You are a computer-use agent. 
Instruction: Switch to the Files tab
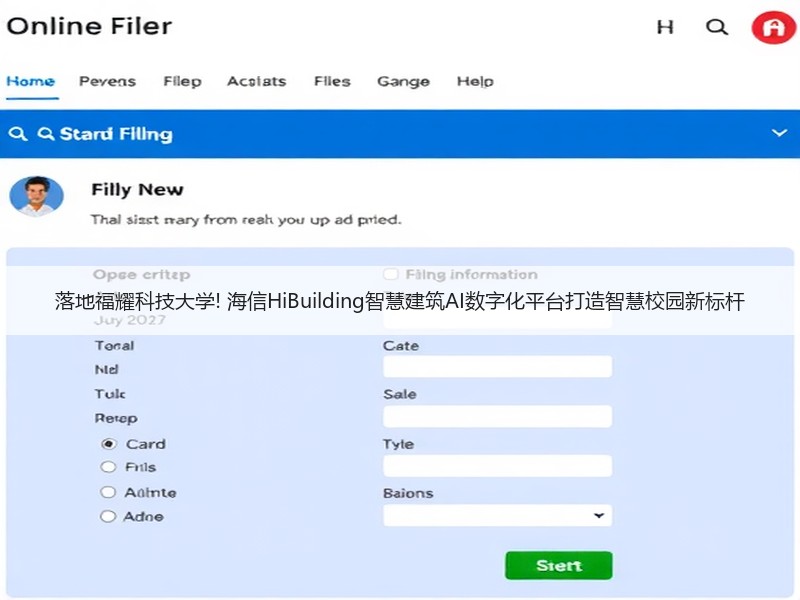[x=332, y=81]
